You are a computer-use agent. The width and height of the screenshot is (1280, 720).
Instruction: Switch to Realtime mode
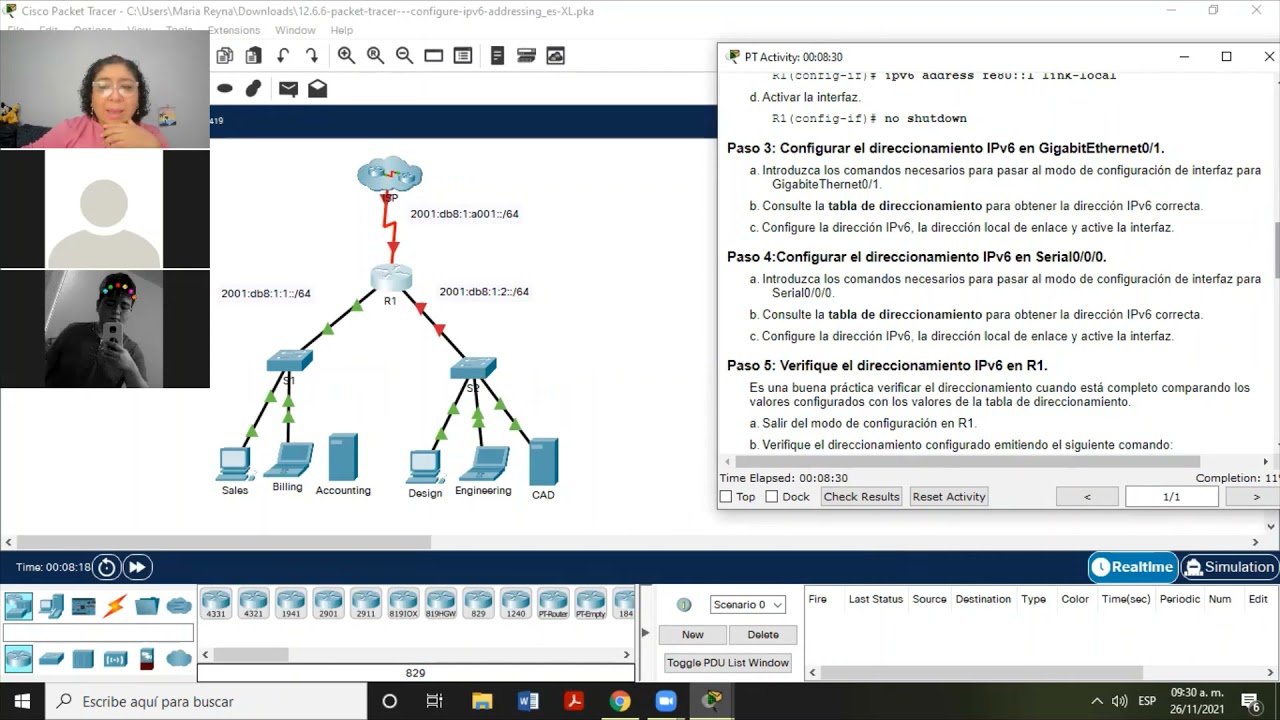[x=1133, y=567]
